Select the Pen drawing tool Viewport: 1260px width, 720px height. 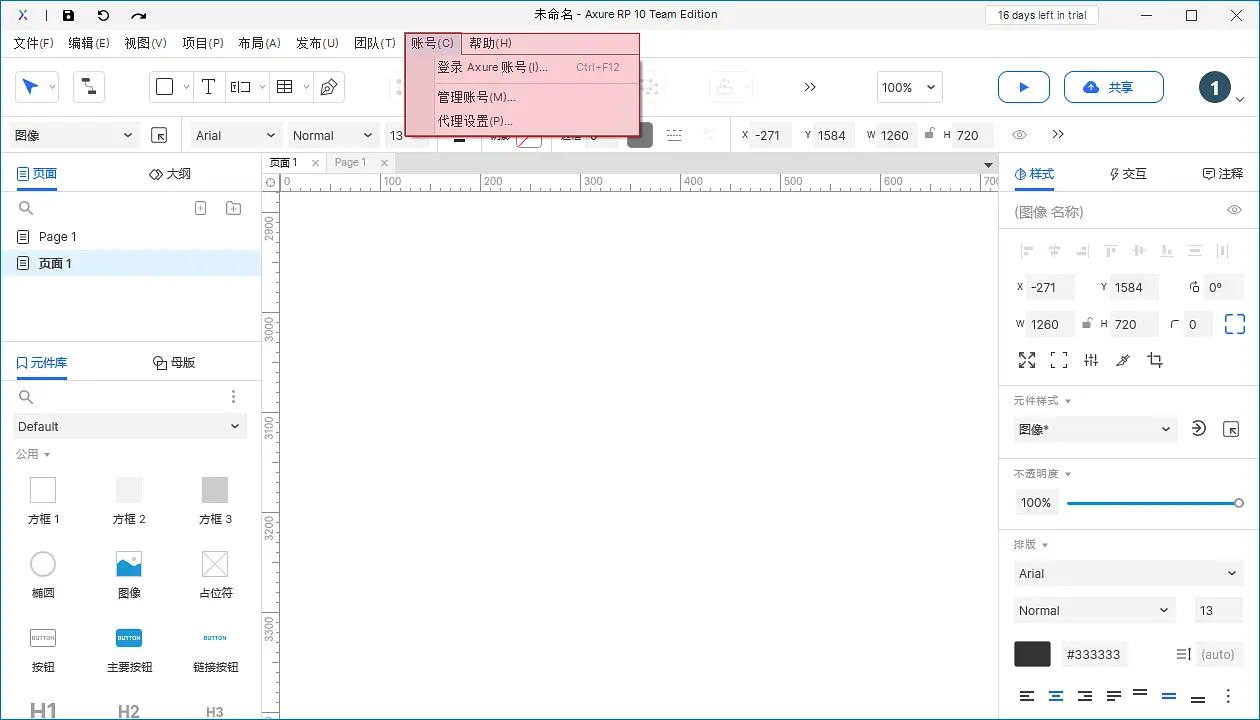(328, 87)
